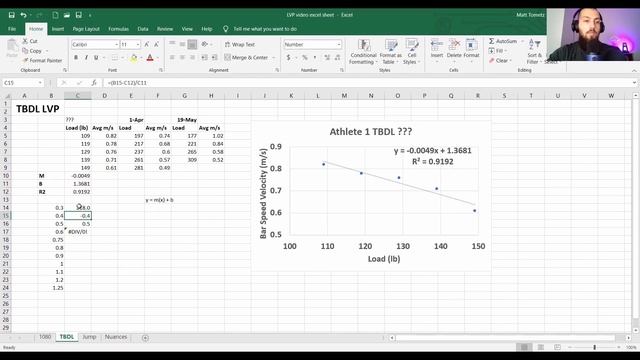
Task: Apply the red font color
Action: [x=150, y=58]
